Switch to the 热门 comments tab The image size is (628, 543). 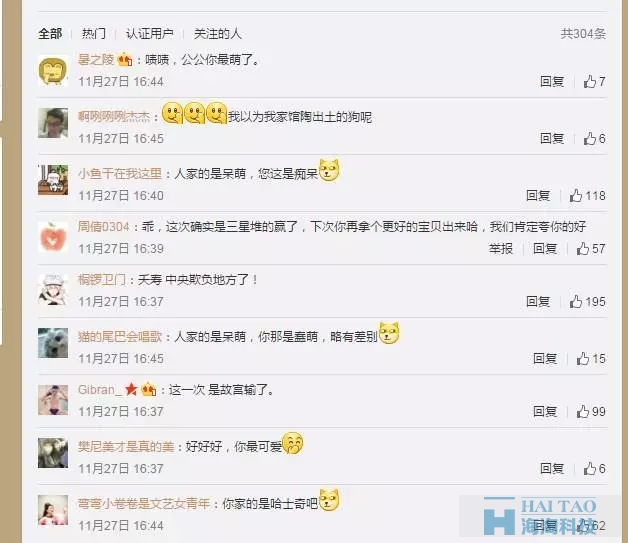pyautogui.click(x=94, y=34)
